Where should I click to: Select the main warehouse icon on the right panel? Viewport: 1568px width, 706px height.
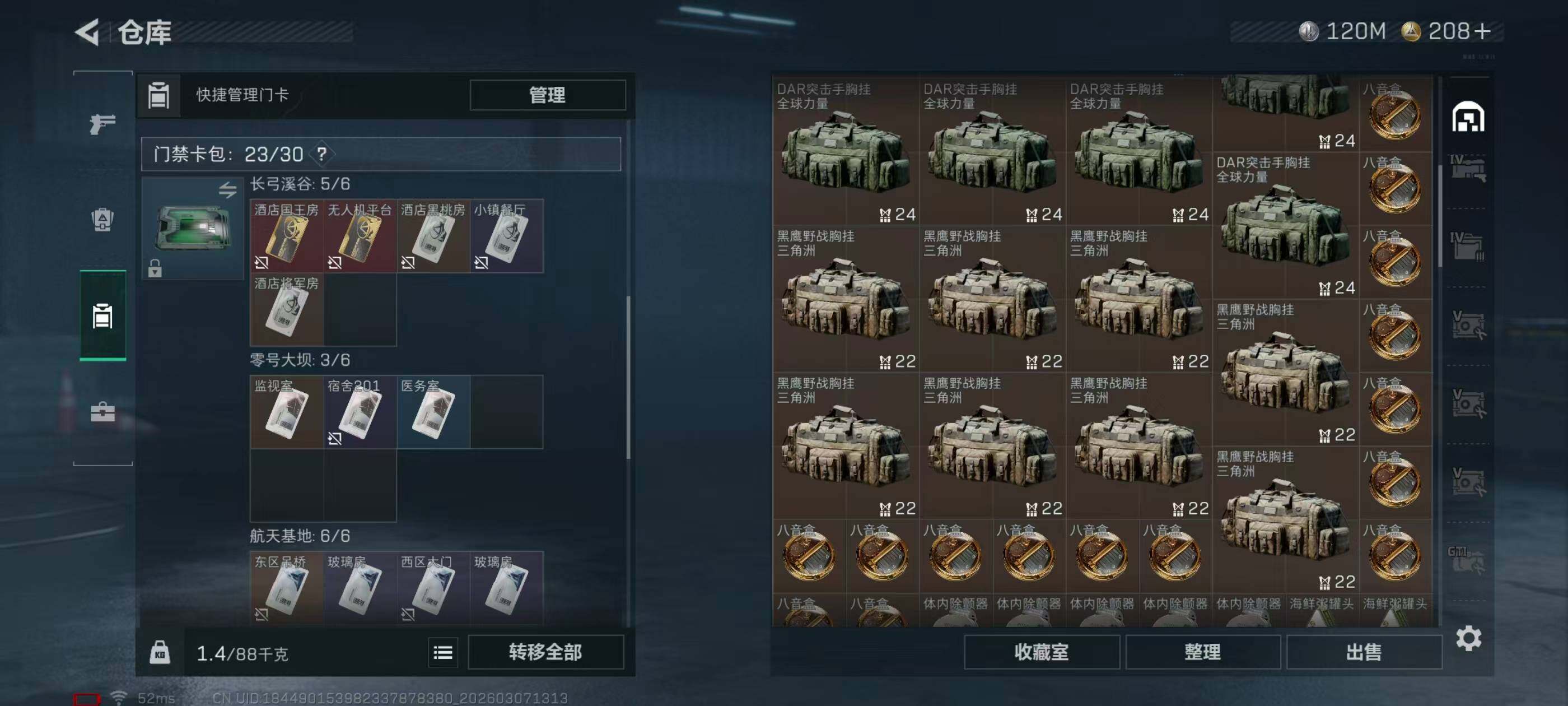pyautogui.click(x=1468, y=117)
